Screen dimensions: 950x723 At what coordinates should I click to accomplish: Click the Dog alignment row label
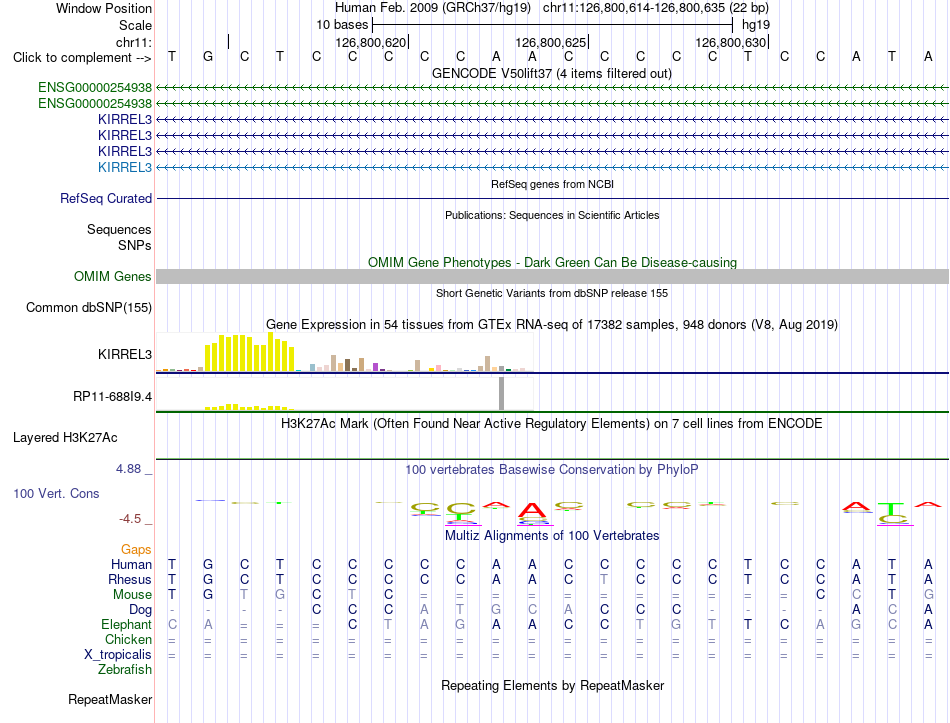tap(140, 610)
